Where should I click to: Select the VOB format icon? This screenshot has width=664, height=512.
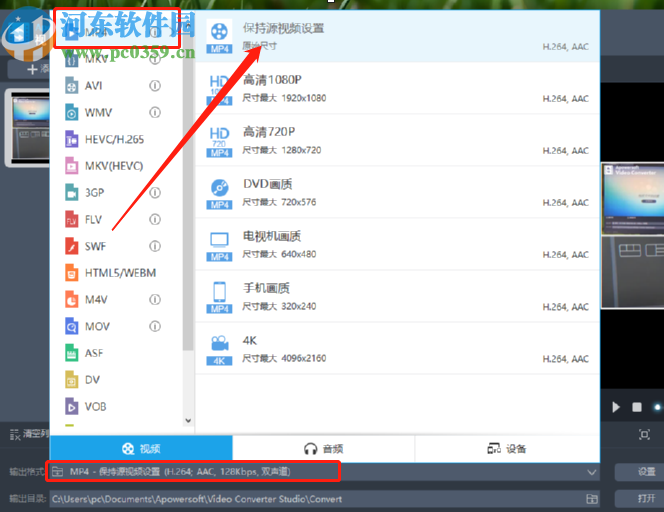point(72,407)
